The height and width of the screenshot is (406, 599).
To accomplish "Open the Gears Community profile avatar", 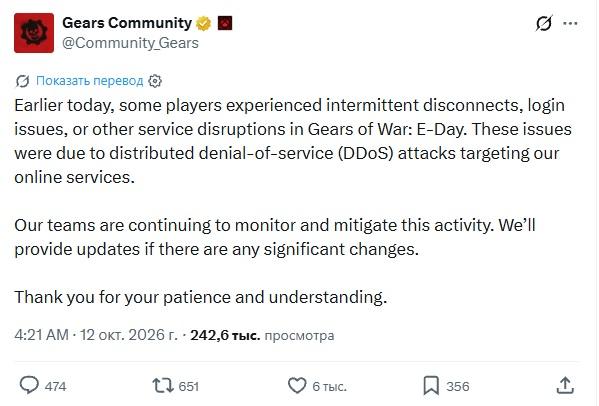I will 34,33.
